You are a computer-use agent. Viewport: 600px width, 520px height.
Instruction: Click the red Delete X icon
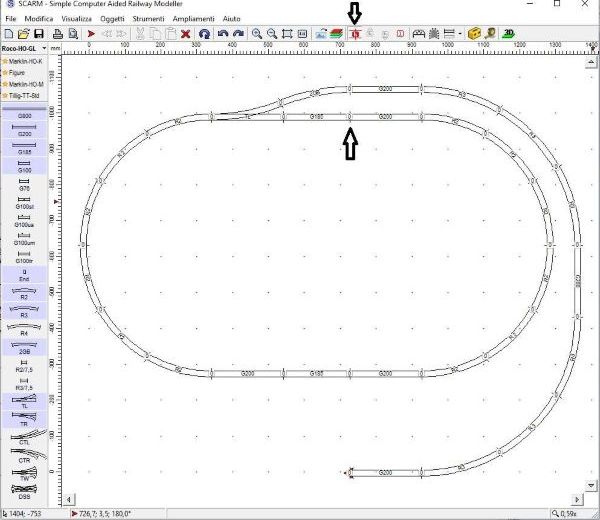(x=185, y=33)
